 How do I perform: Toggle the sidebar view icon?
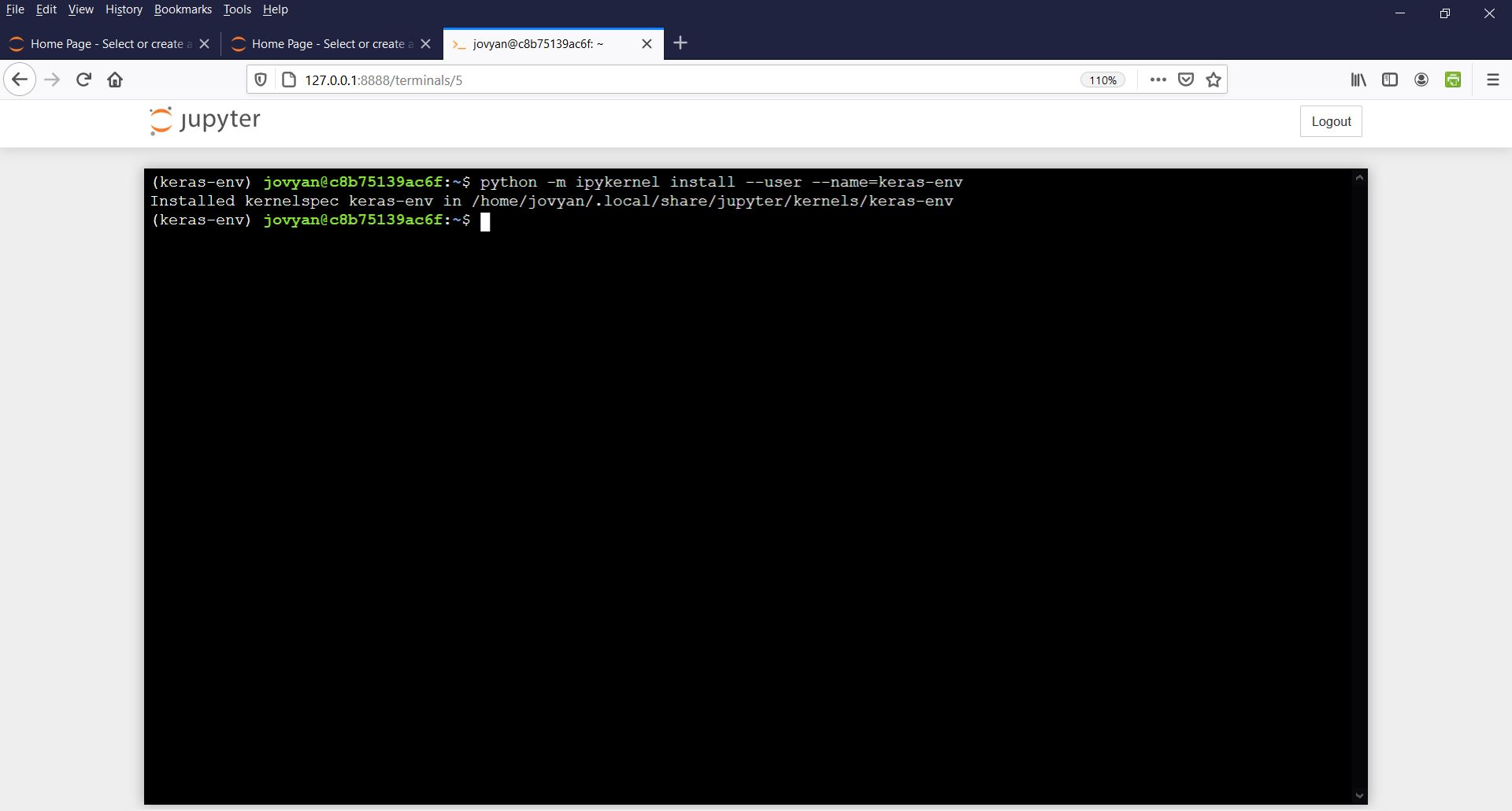[1390, 80]
